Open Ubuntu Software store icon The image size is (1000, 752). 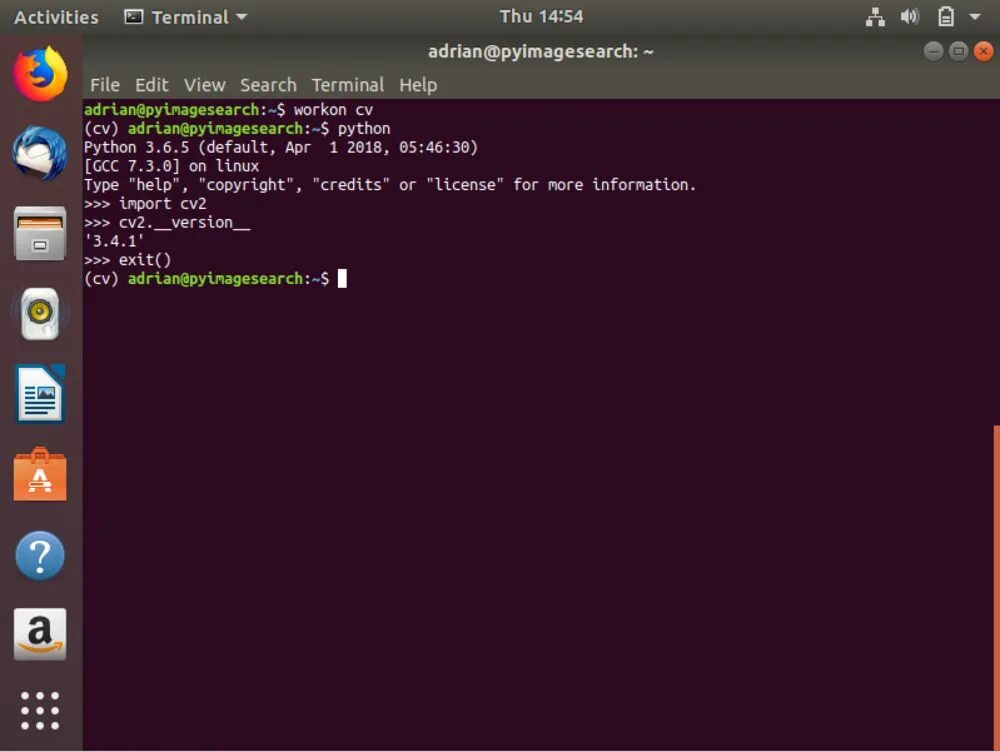click(40, 475)
